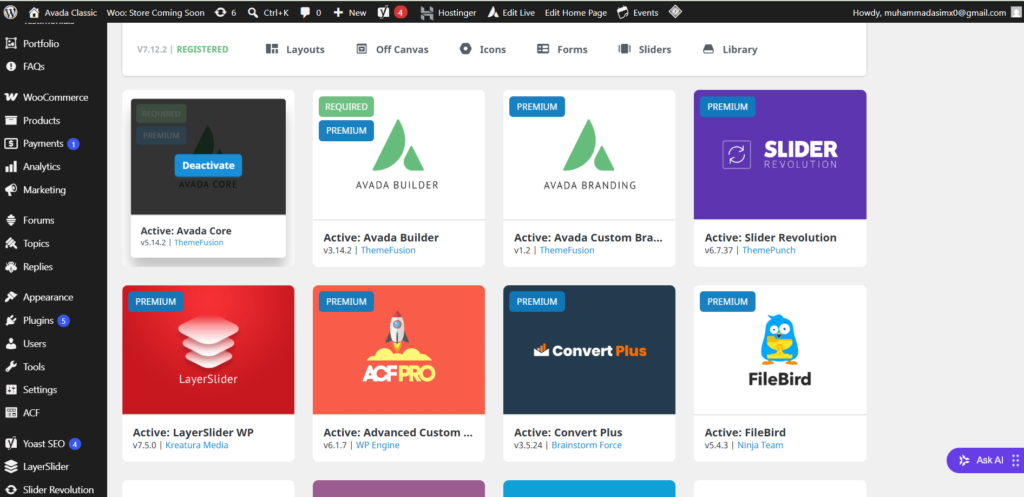Viewport: 1024px width, 497px height.
Task: Open the Events calendar icon
Action: [x=623, y=12]
